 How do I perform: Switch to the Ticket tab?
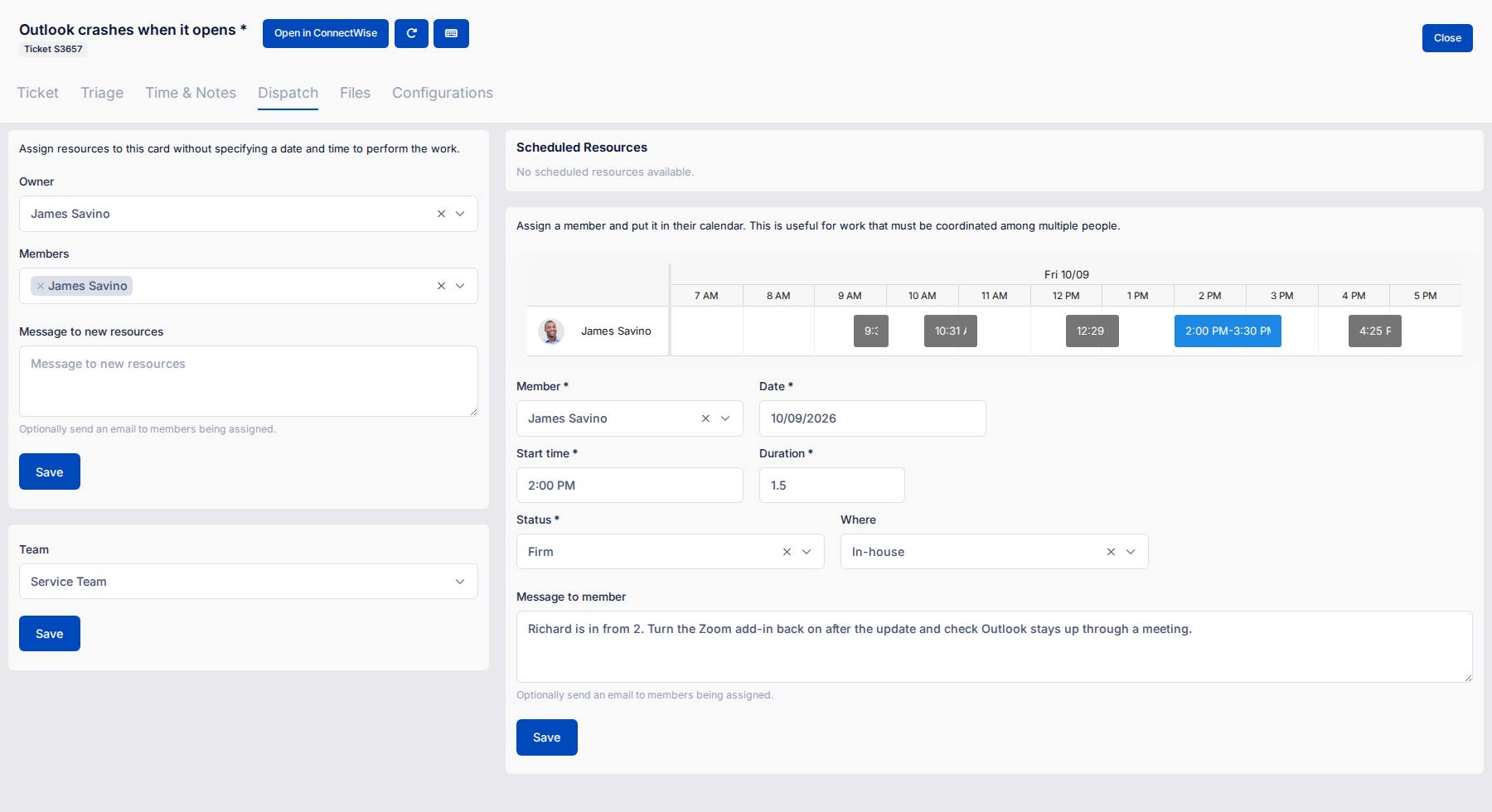click(x=38, y=93)
